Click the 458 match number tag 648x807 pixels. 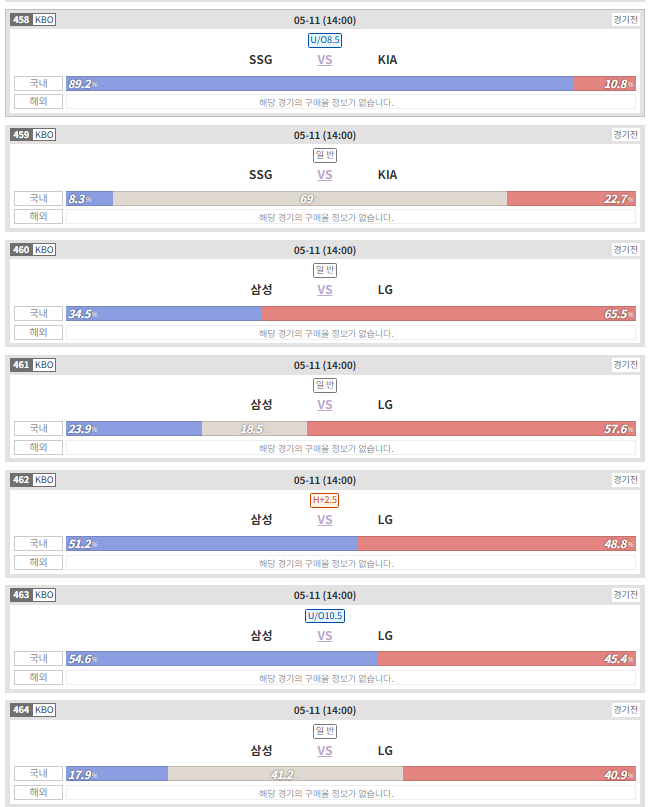pyautogui.click(x=21, y=20)
